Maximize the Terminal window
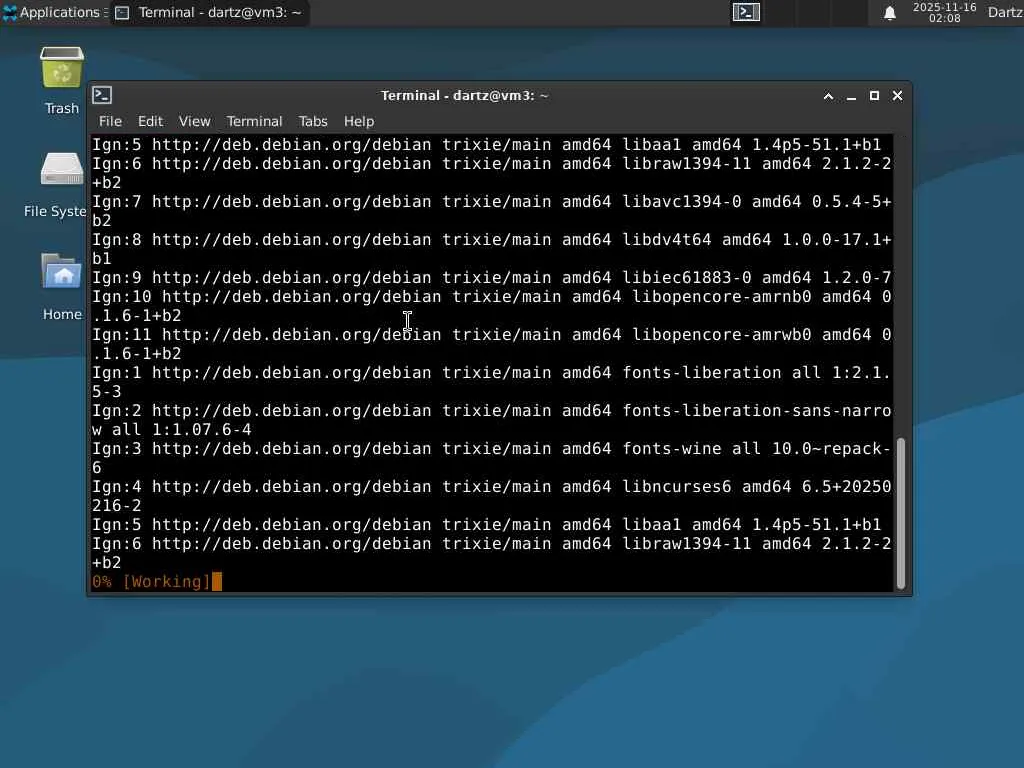 tap(874, 96)
